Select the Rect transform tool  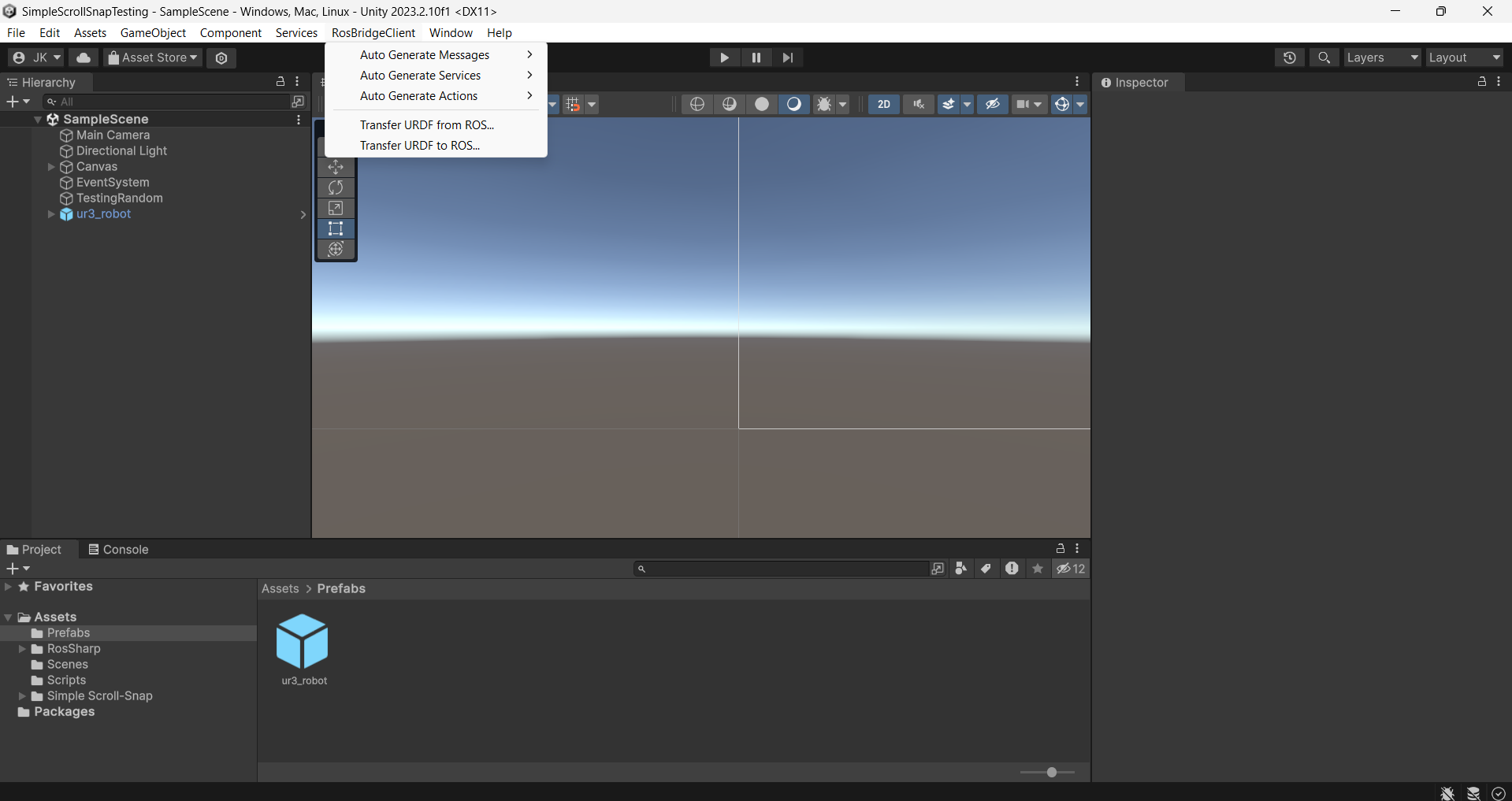click(x=336, y=228)
